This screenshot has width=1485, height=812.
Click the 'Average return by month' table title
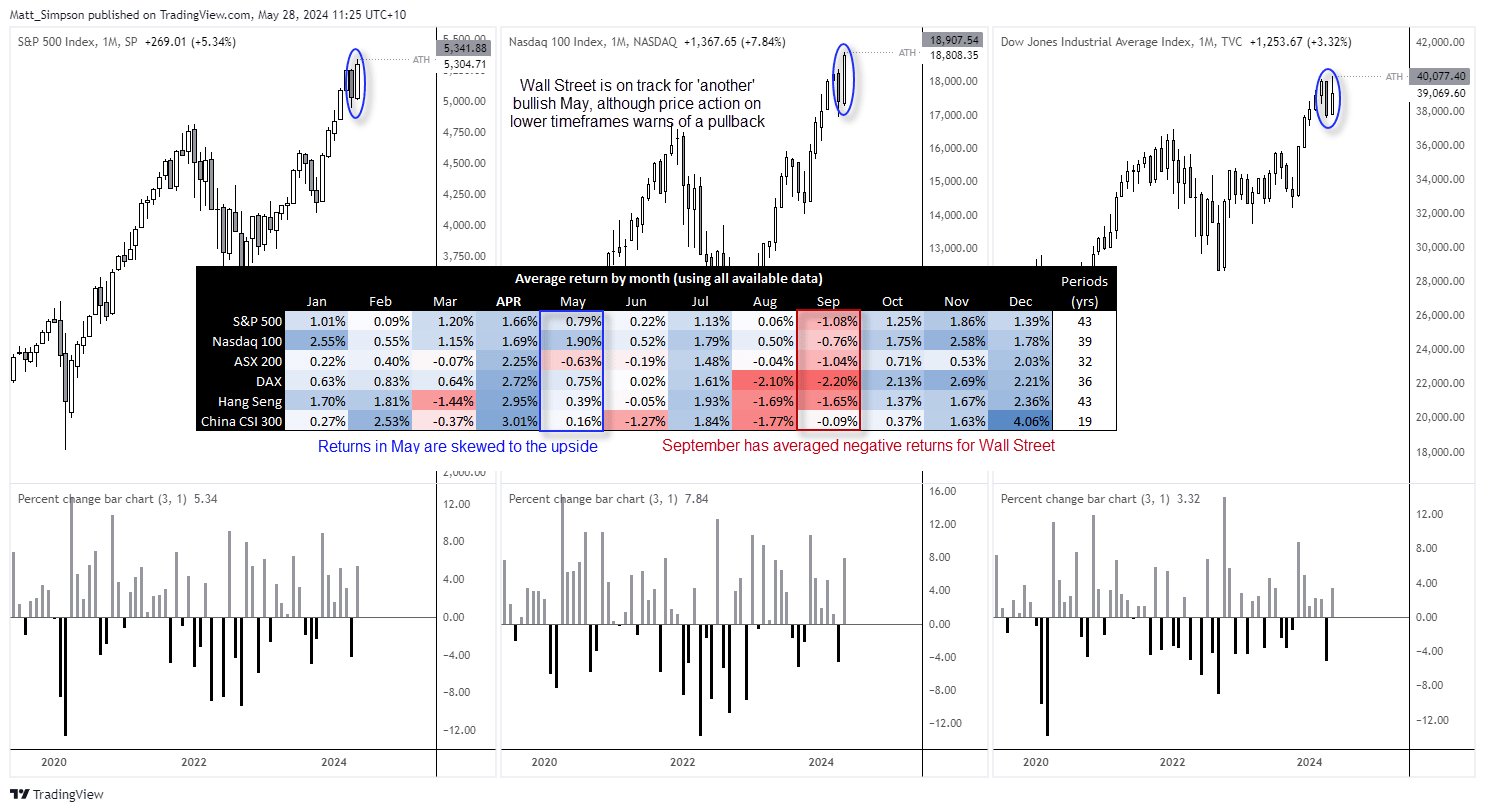[669, 278]
